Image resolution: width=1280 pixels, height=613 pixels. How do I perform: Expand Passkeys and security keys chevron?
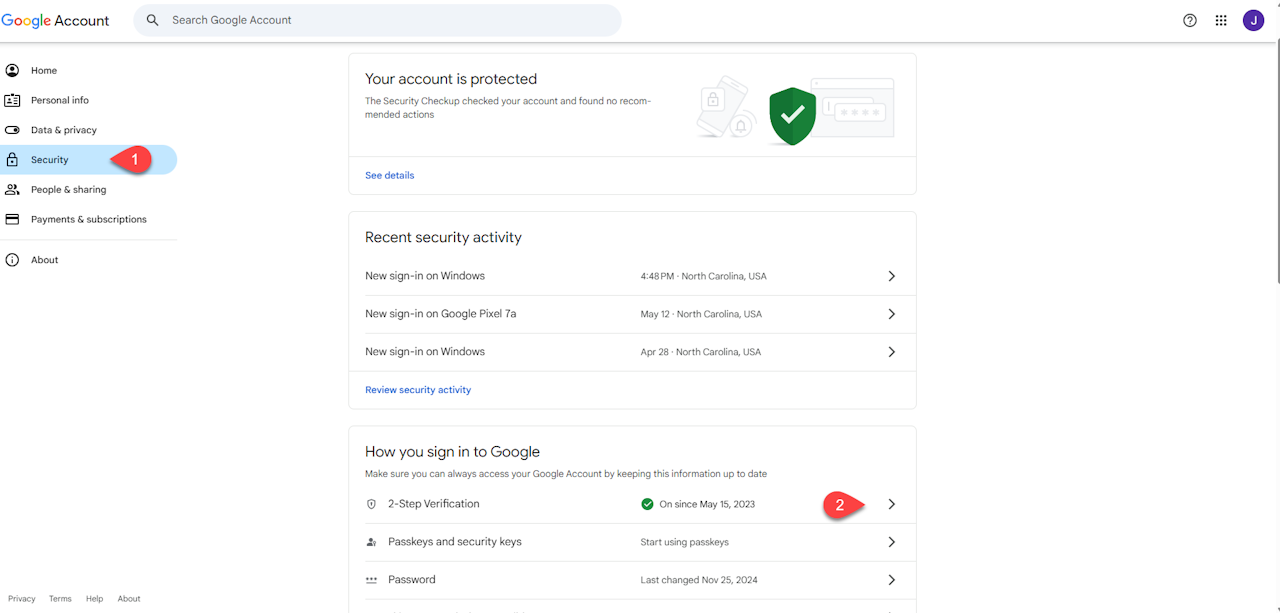(891, 542)
